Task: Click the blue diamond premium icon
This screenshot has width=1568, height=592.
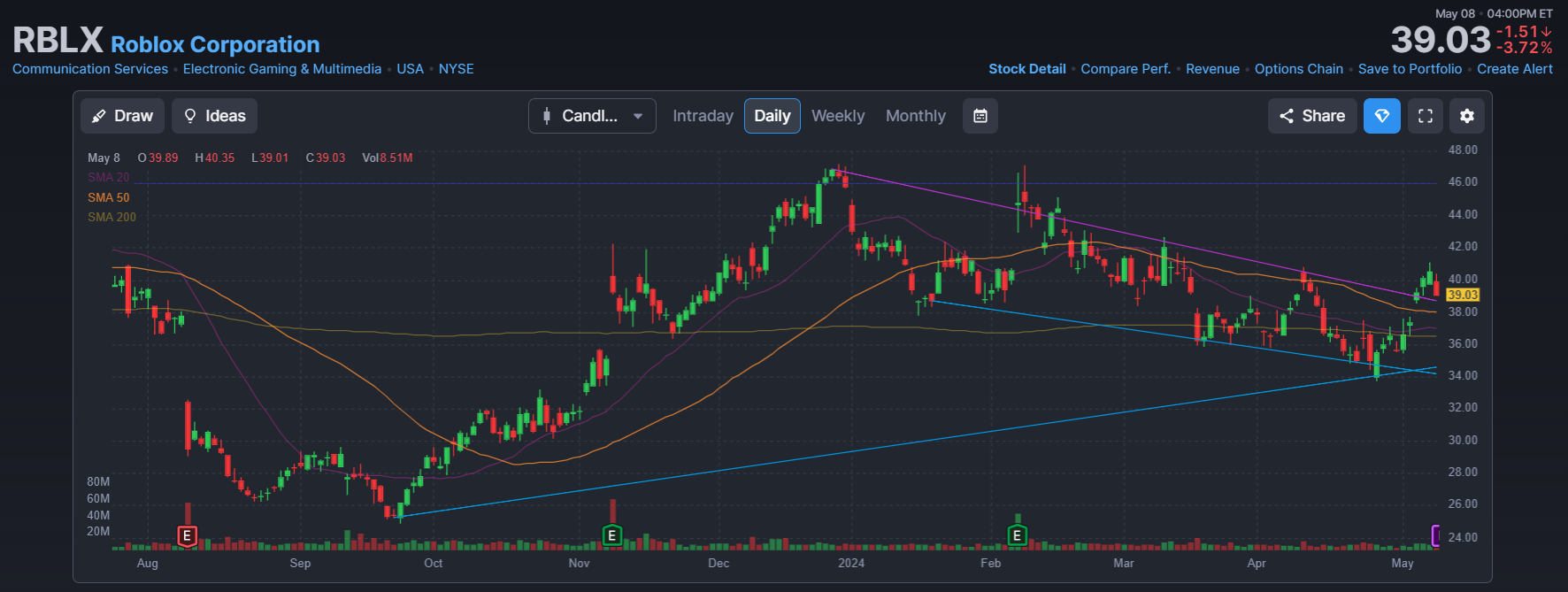Action: point(1382,116)
